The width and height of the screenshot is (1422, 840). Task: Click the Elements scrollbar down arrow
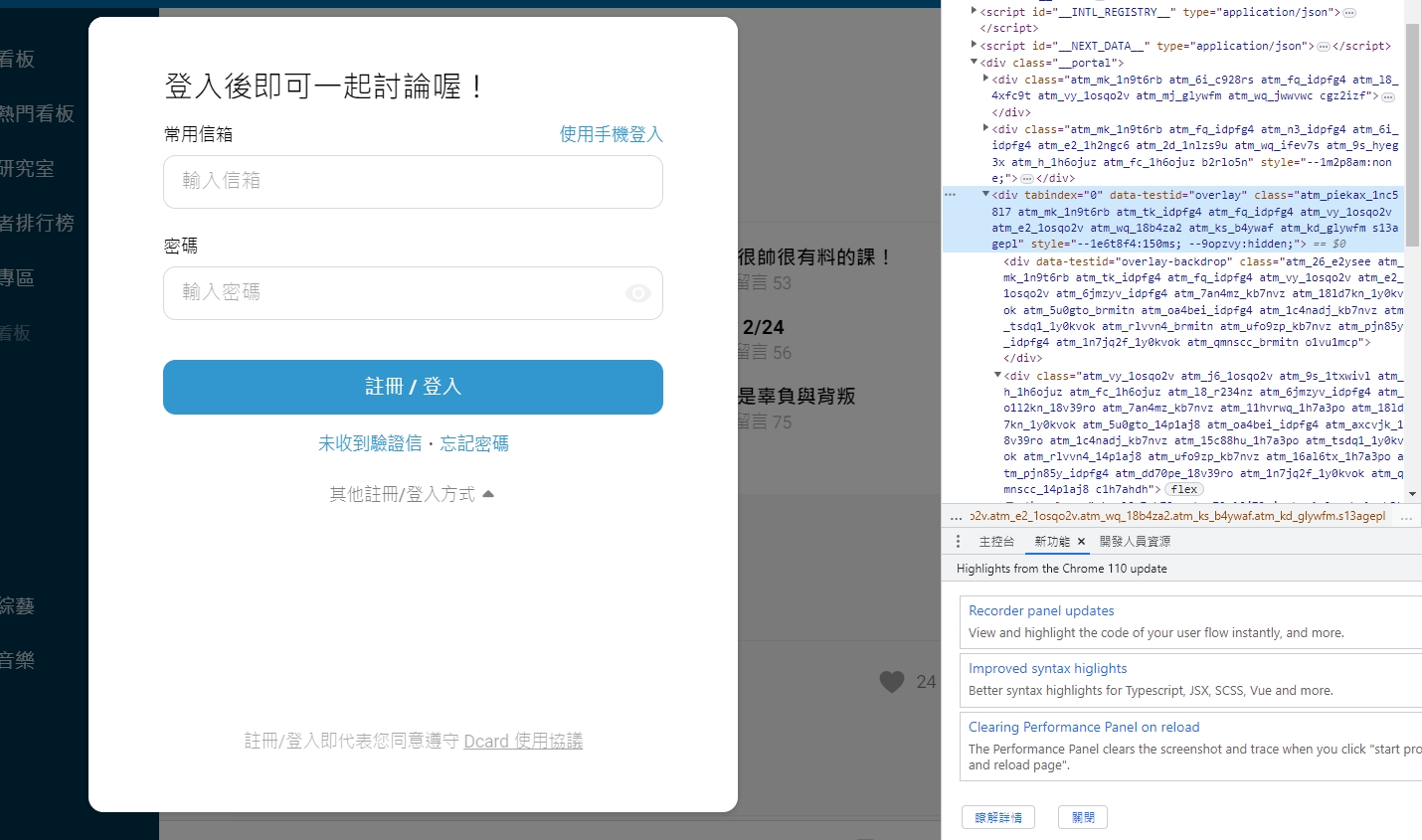coord(1412,494)
